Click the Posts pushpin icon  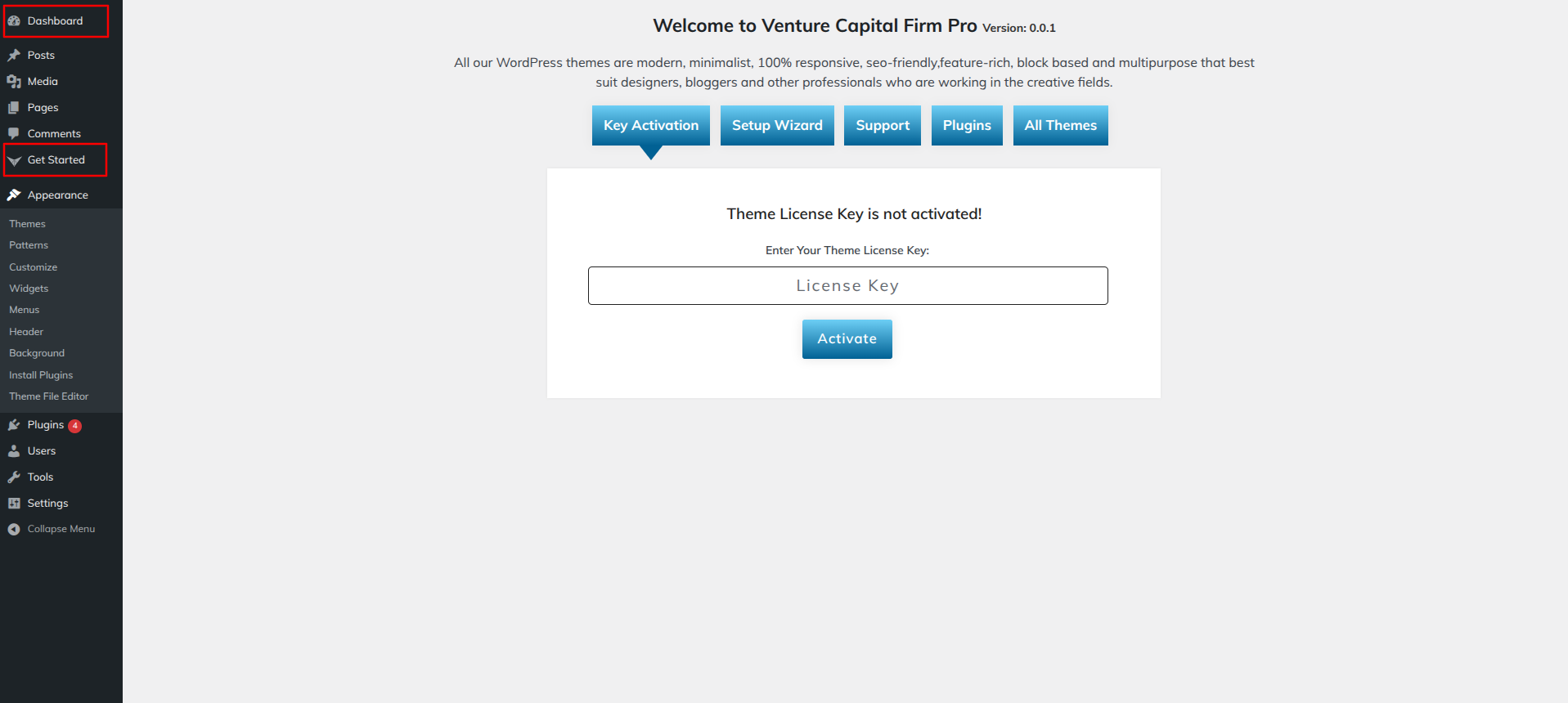click(14, 56)
